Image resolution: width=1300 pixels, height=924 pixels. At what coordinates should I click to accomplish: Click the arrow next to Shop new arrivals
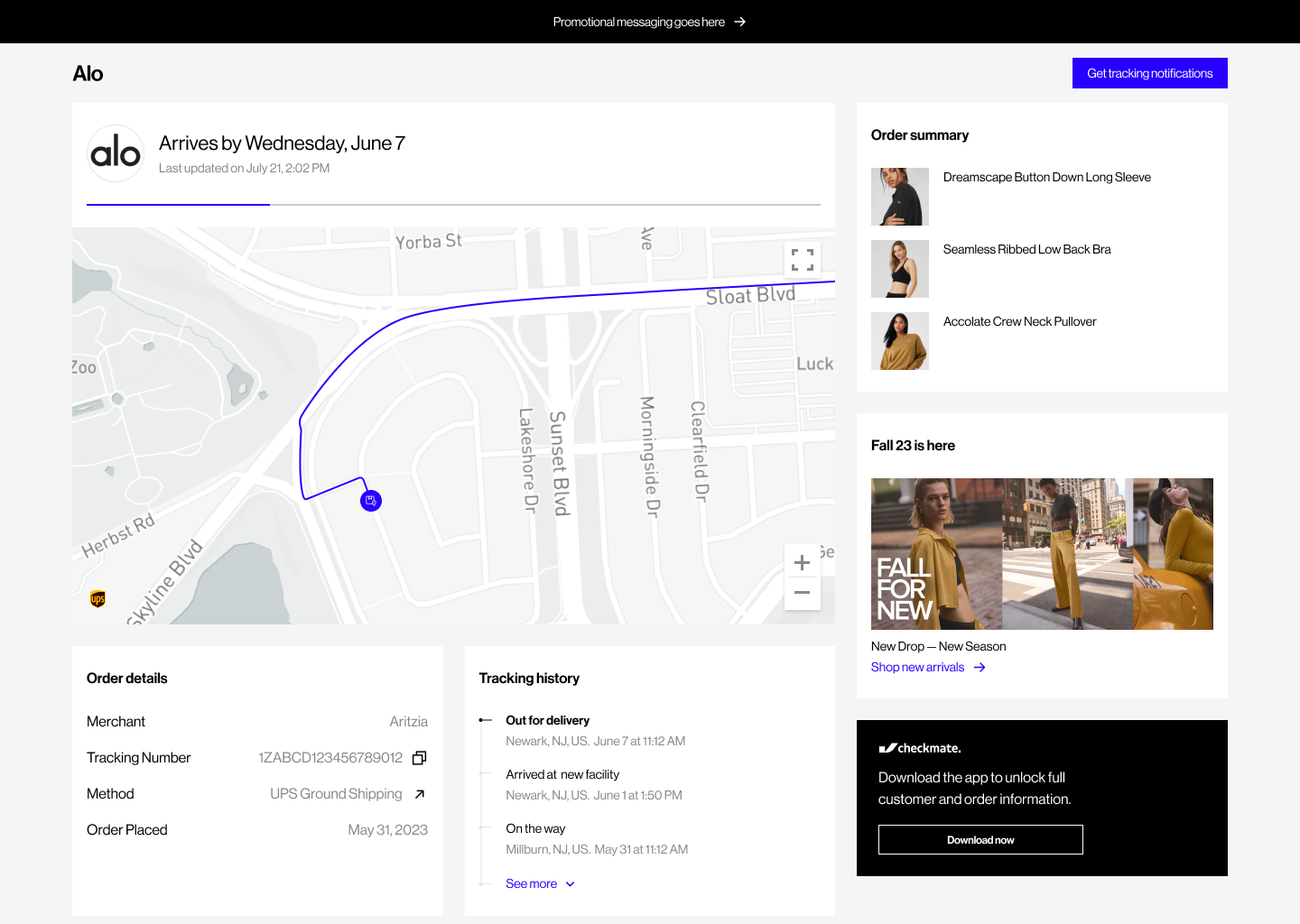980,668
